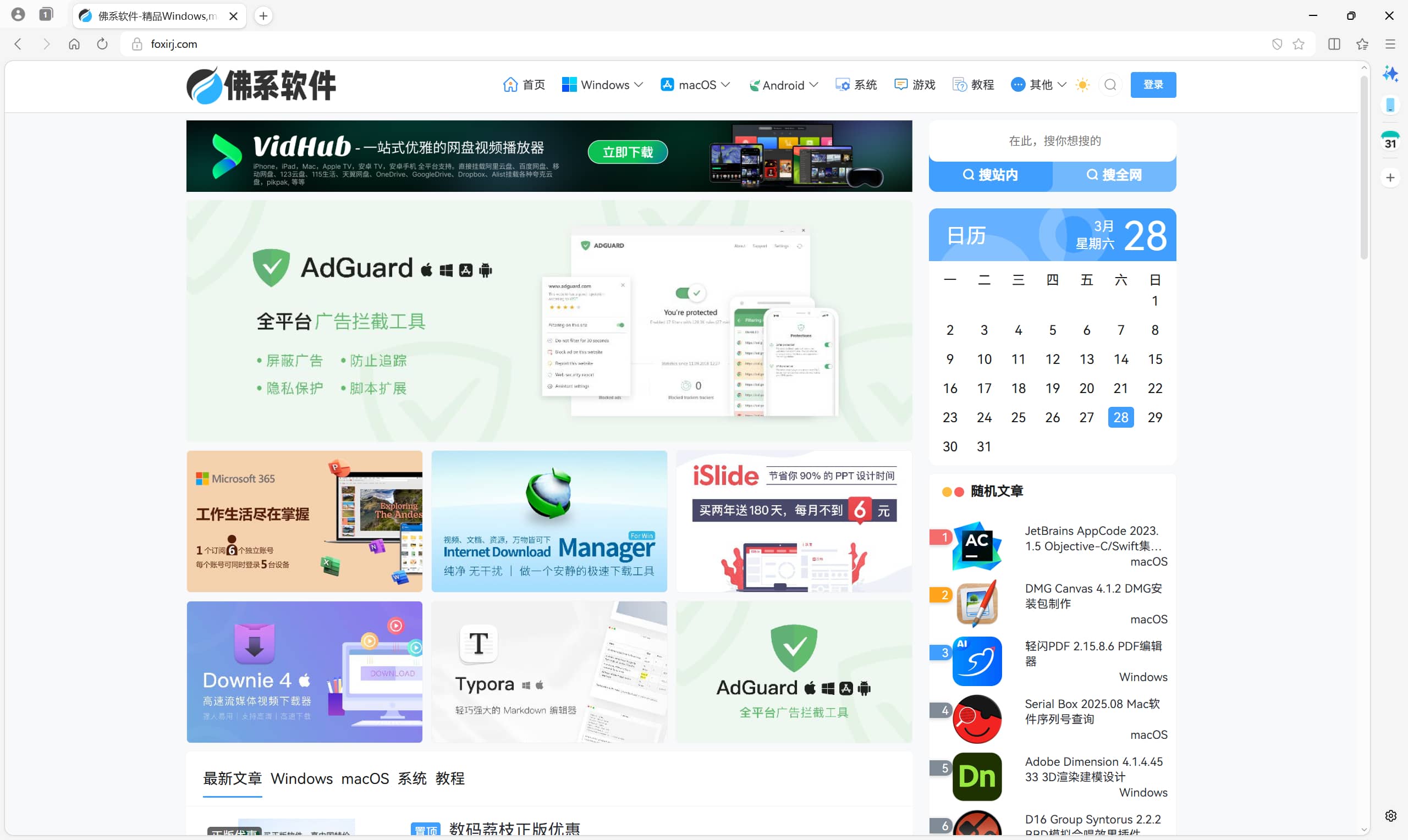
Task: Expand the Windows navigation dropdown
Action: (x=602, y=85)
